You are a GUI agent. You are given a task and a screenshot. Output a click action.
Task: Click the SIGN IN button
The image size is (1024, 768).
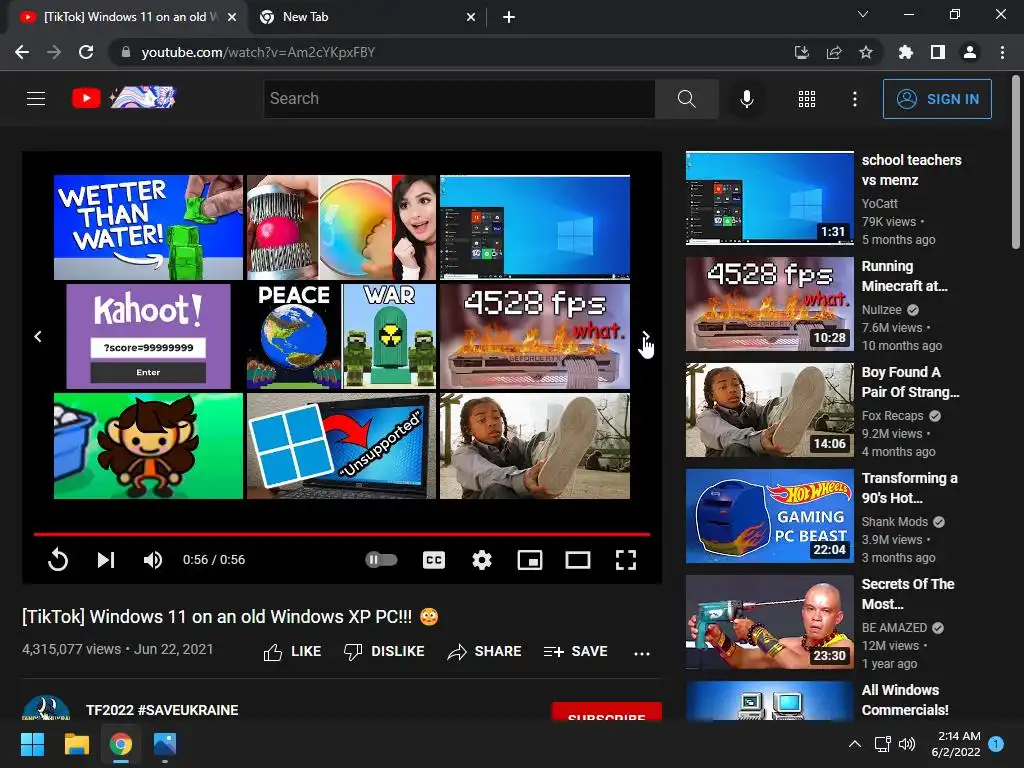click(937, 99)
